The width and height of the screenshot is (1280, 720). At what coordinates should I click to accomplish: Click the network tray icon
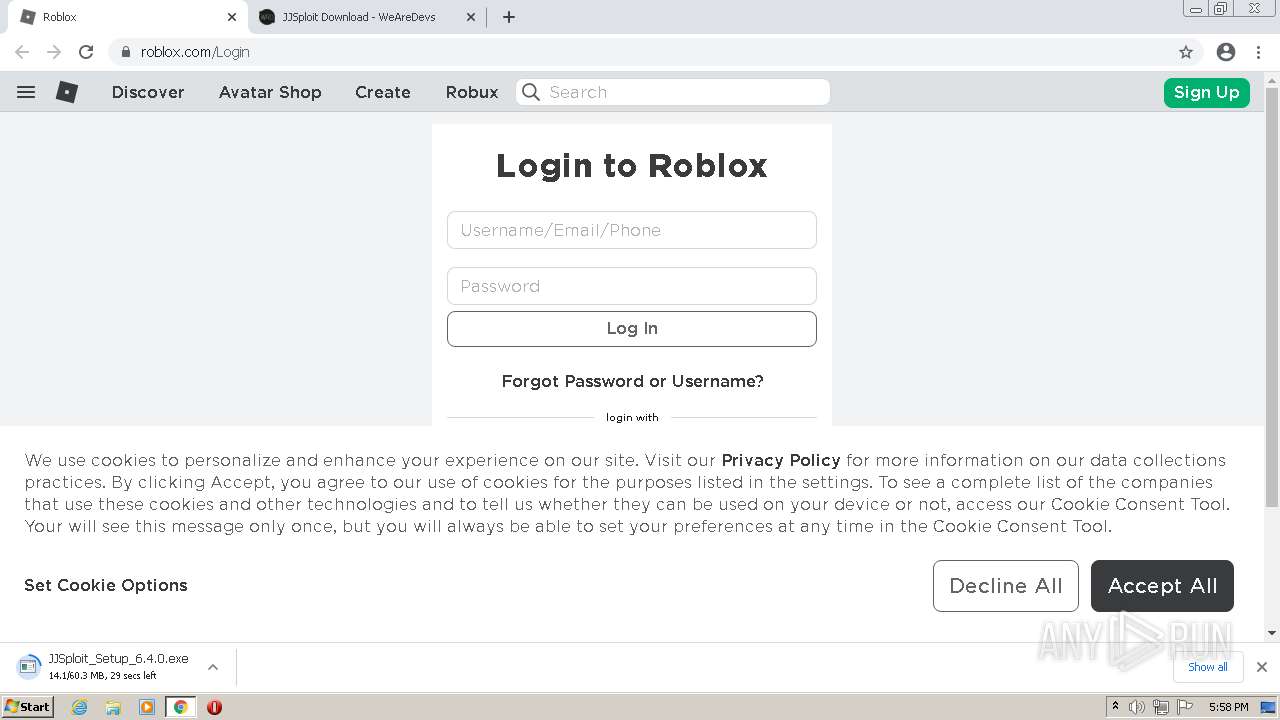pos(1160,707)
